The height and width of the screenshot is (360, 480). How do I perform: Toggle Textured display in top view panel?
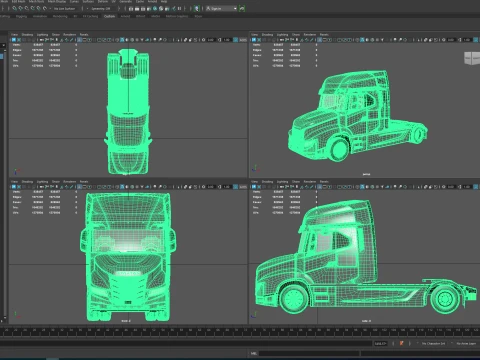pos(137,40)
